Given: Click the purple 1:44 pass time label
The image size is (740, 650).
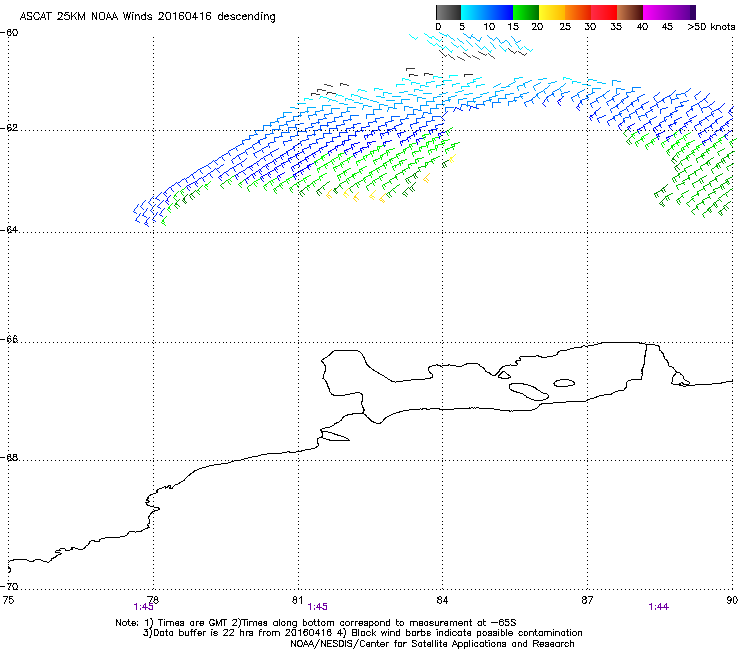Looking at the screenshot, I should coord(658,607).
